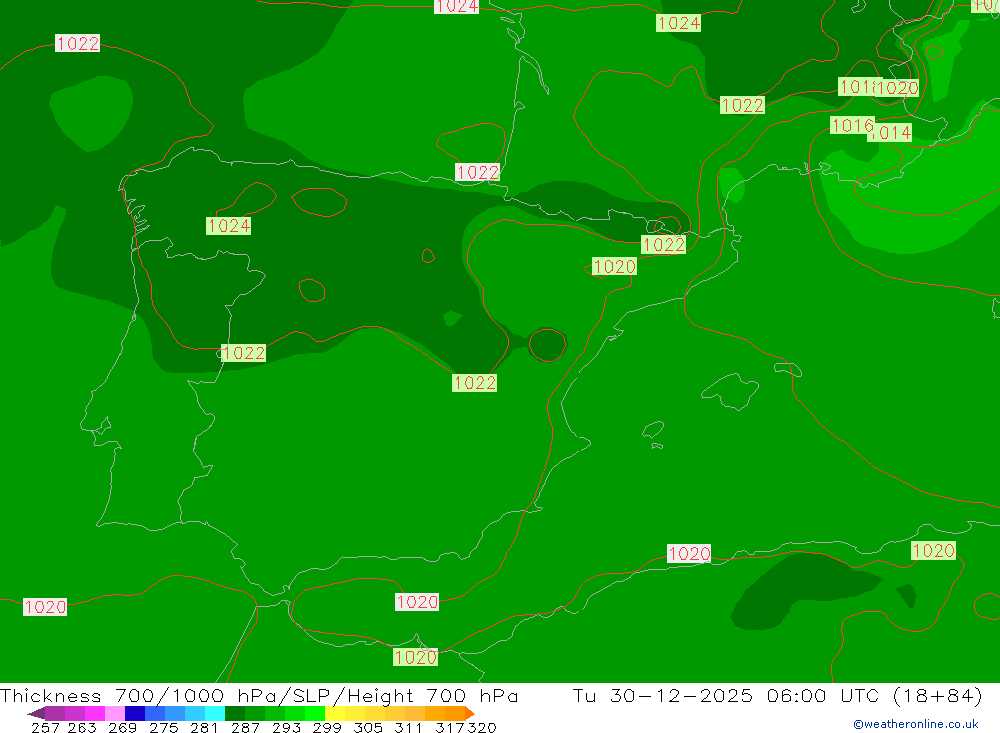Click legend value 275
The height and width of the screenshot is (733, 1000).
click(163, 727)
